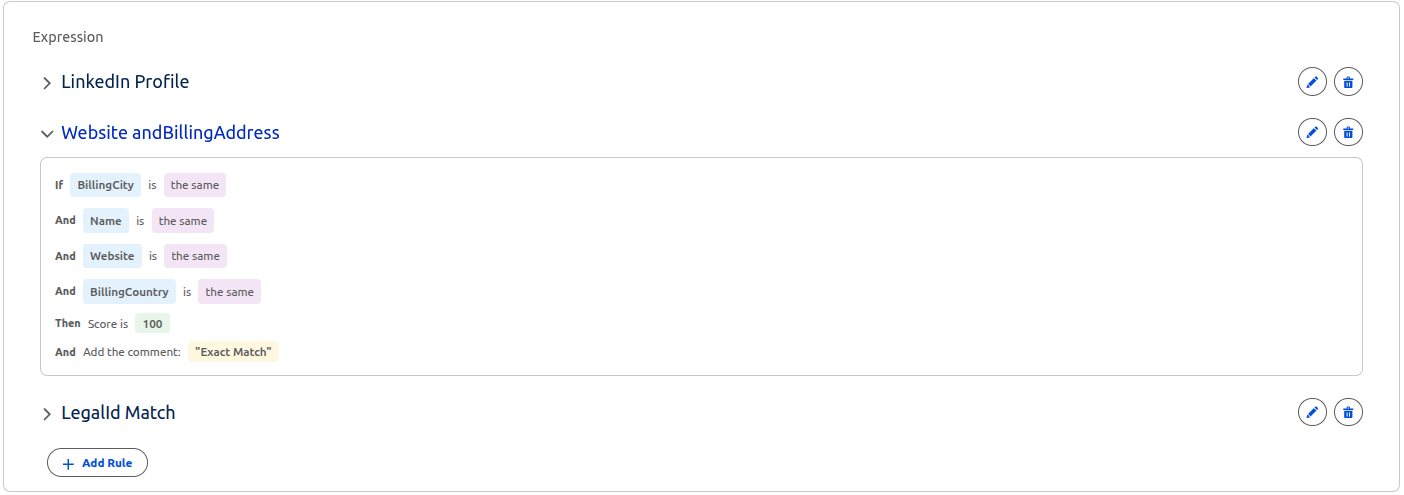Click the "Exact Match" comment chip
This screenshot has height=495, width=1404.
click(x=233, y=352)
